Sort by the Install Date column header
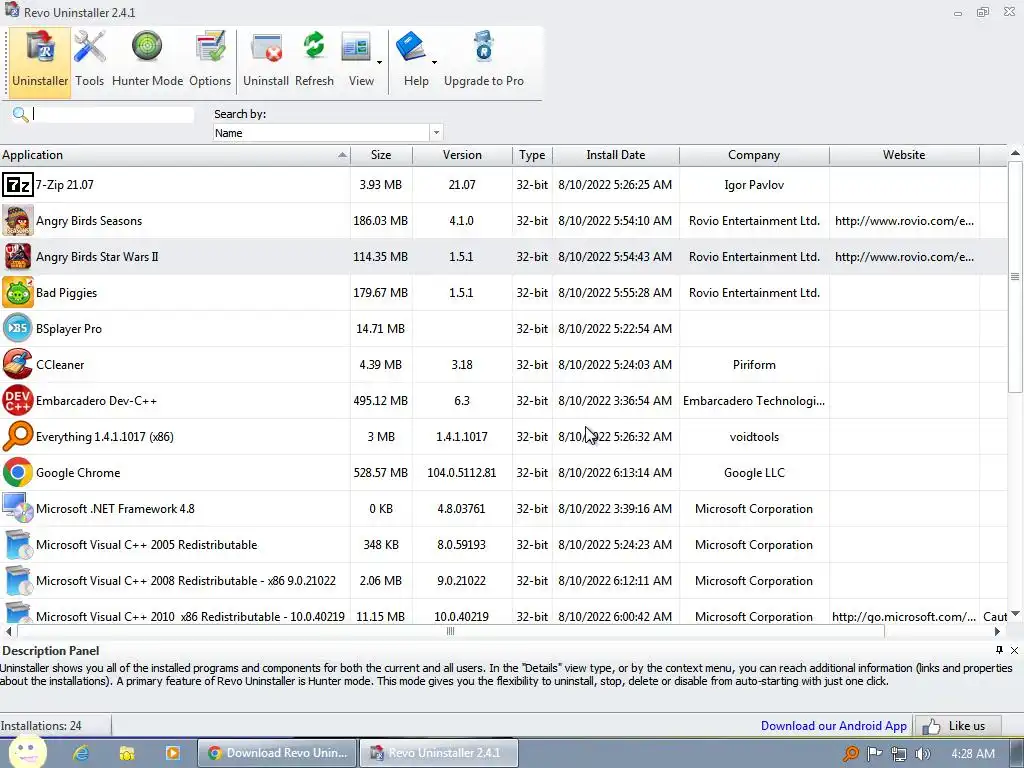The width and height of the screenshot is (1024, 768). tap(616, 155)
